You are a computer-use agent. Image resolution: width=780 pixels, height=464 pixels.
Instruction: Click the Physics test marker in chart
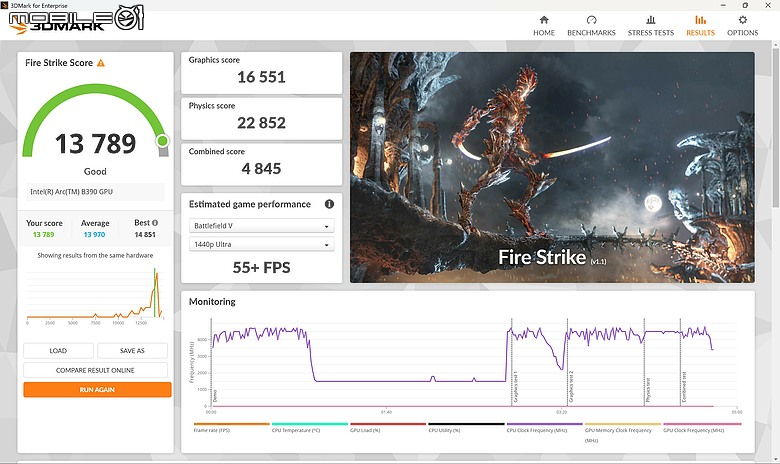648,390
